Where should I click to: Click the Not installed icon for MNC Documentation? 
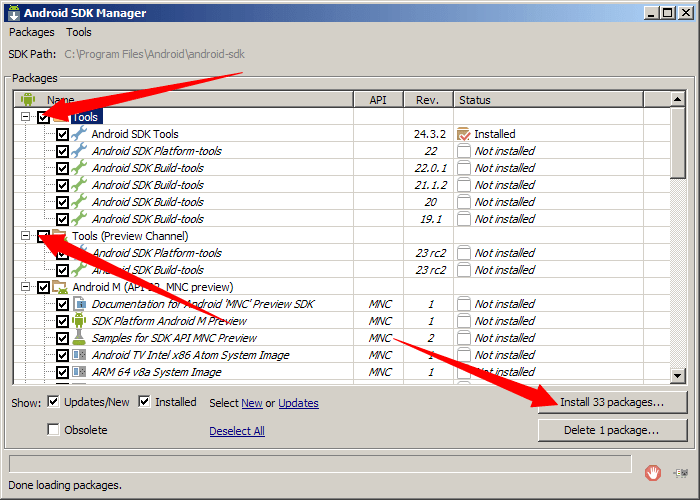pos(463,304)
